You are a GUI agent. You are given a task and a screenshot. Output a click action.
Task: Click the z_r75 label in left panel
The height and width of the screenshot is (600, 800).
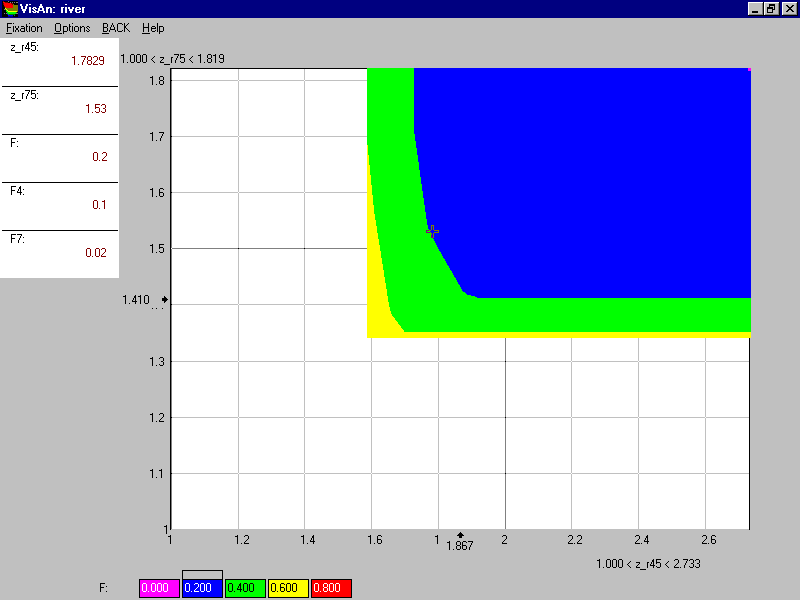24,95
